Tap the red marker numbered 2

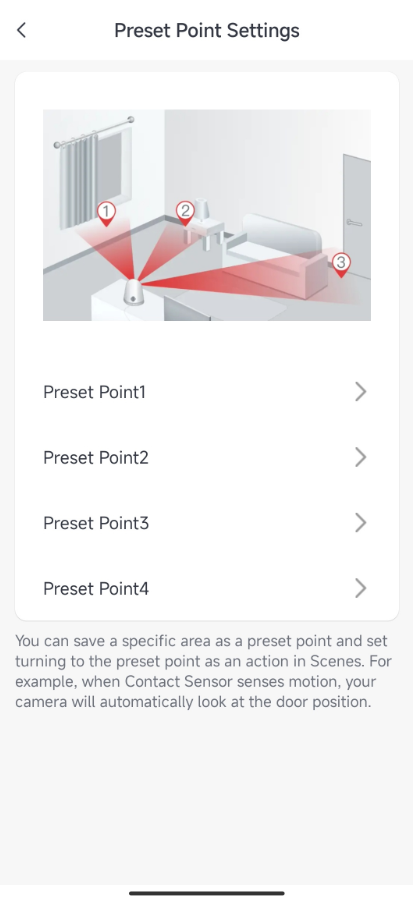point(185,213)
